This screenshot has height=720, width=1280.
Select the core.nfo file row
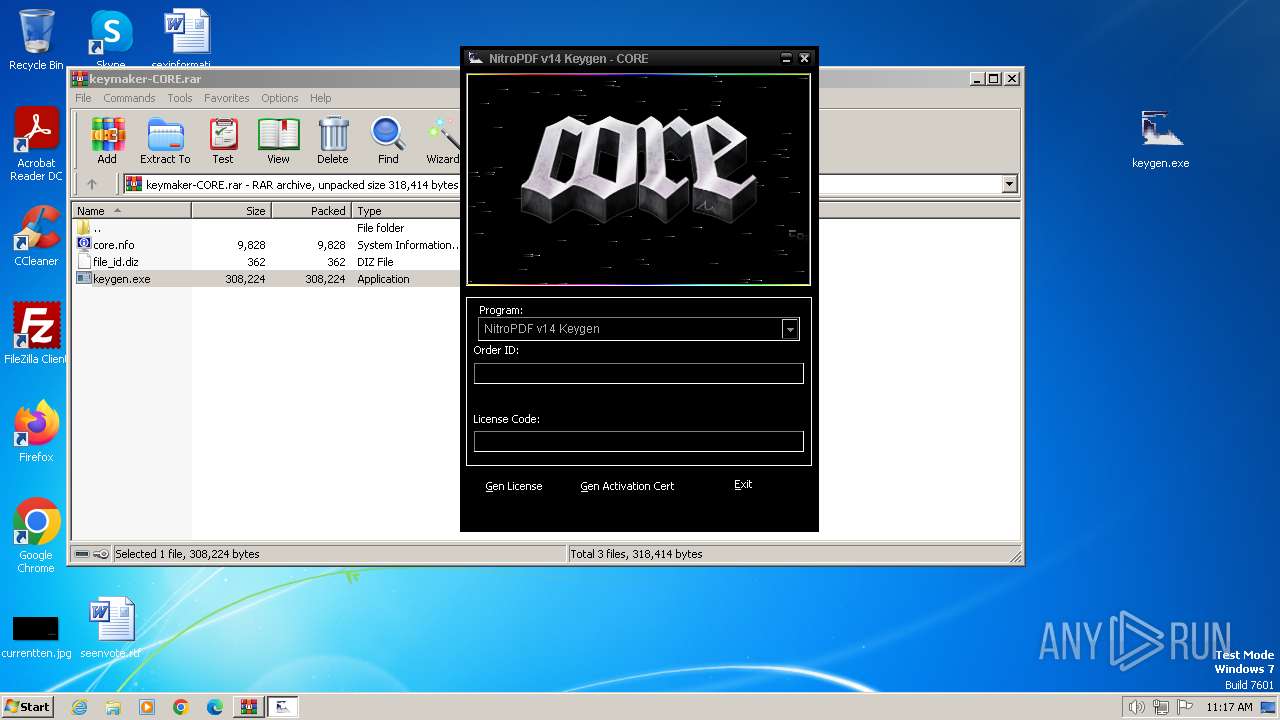pyautogui.click(x=266, y=245)
